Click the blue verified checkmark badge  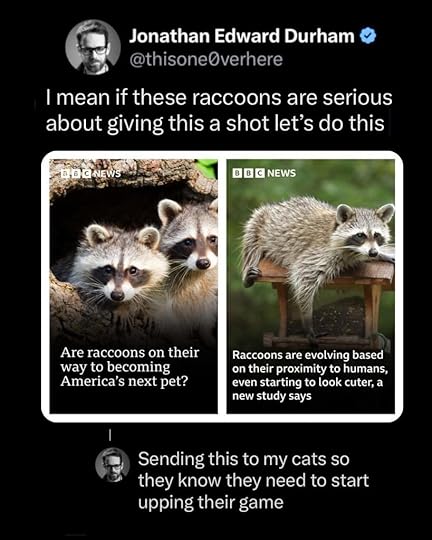point(368,36)
